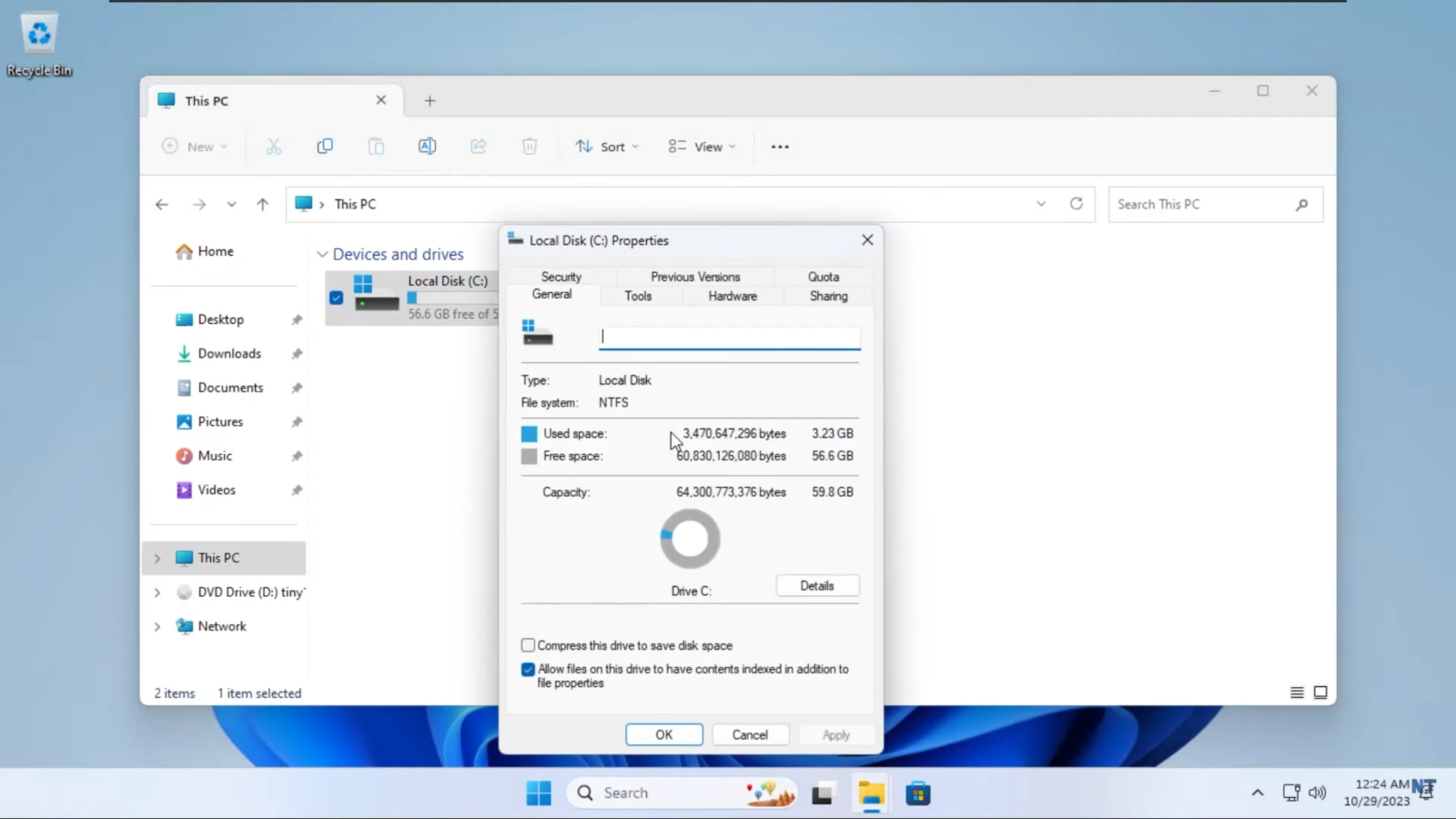The height and width of the screenshot is (819, 1456).
Task: Enable Compress this drive to save disk space
Action: point(528,645)
